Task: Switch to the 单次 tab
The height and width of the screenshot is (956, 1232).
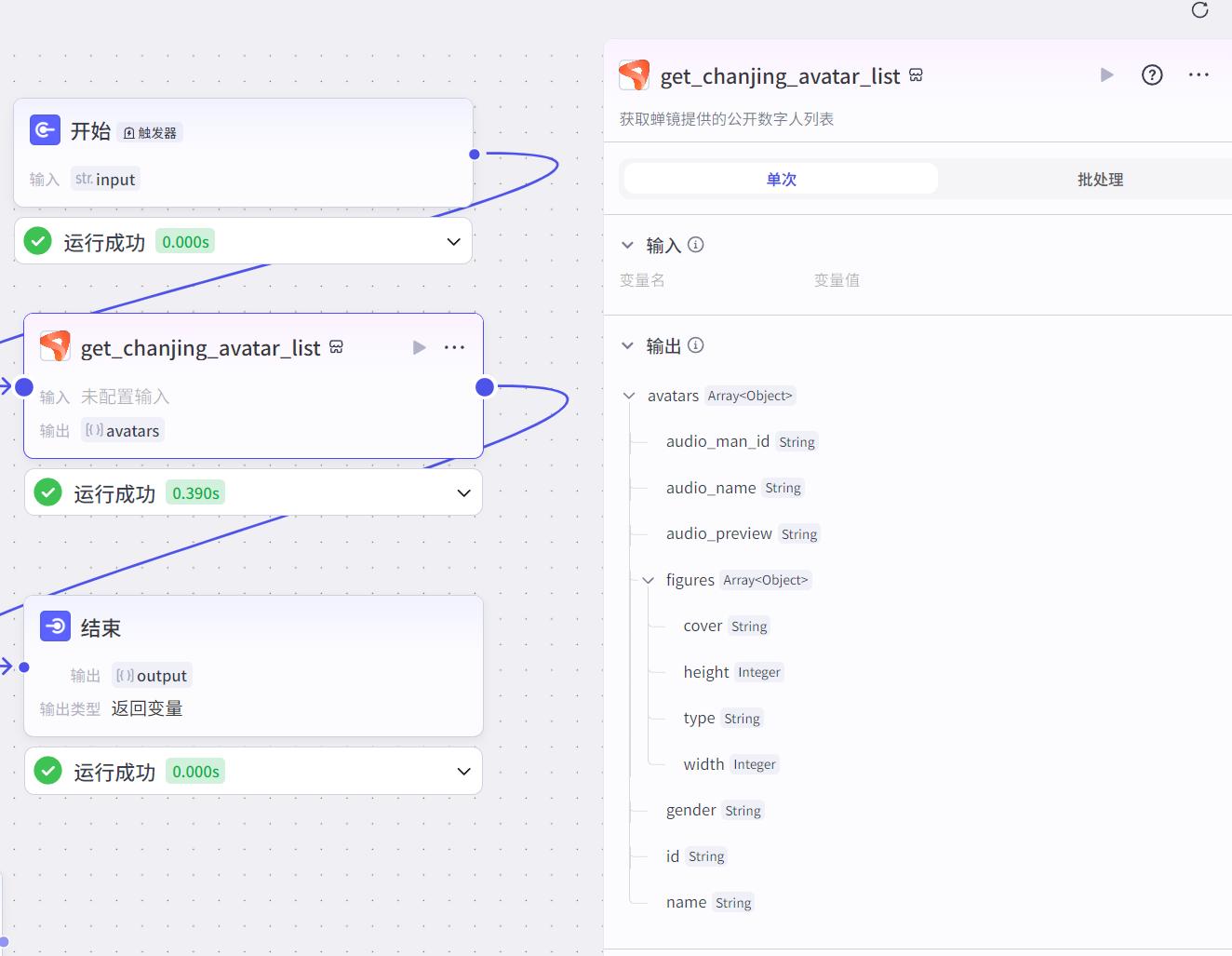Action: click(x=781, y=179)
